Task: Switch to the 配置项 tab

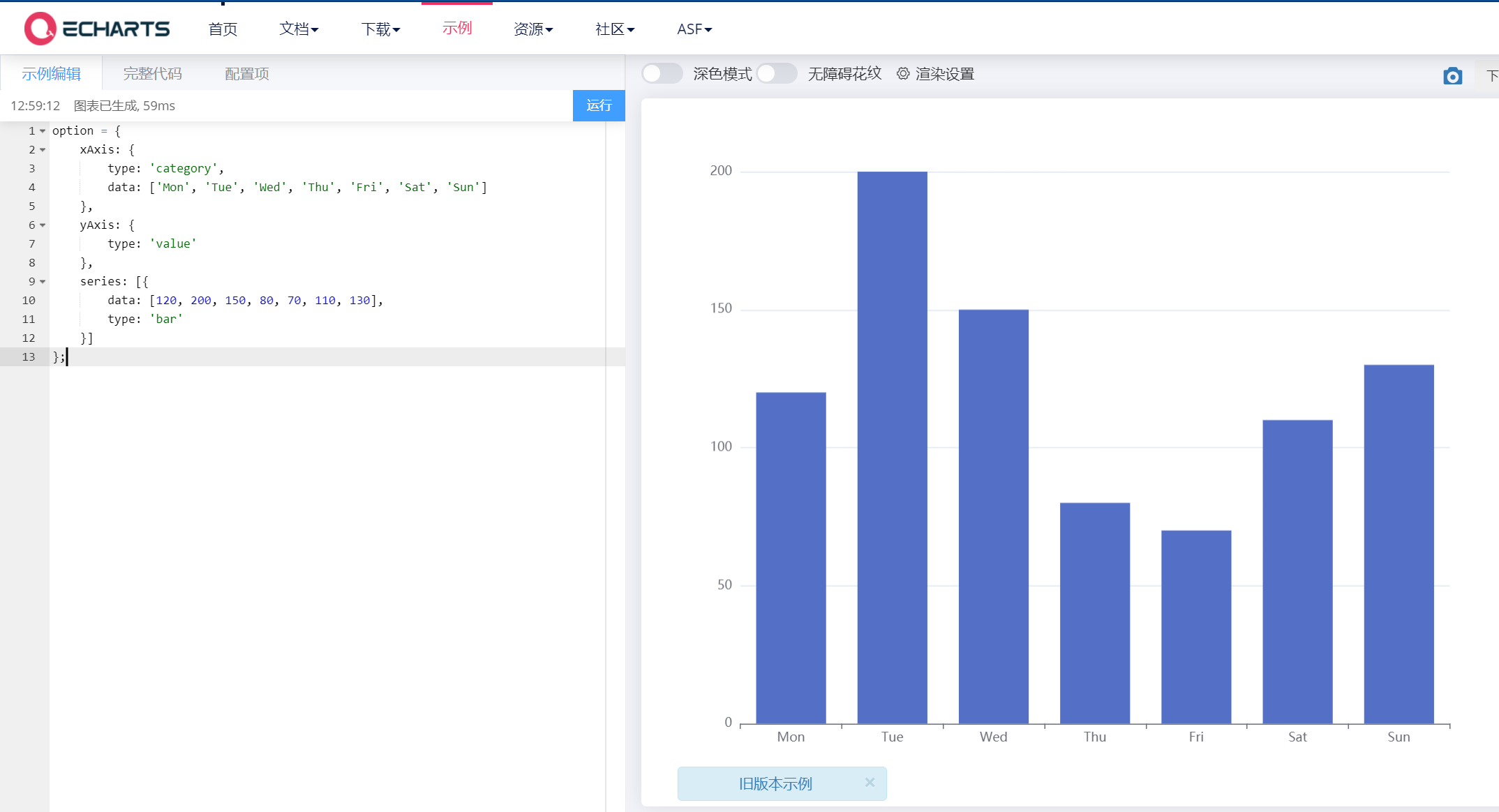Action: coord(246,74)
